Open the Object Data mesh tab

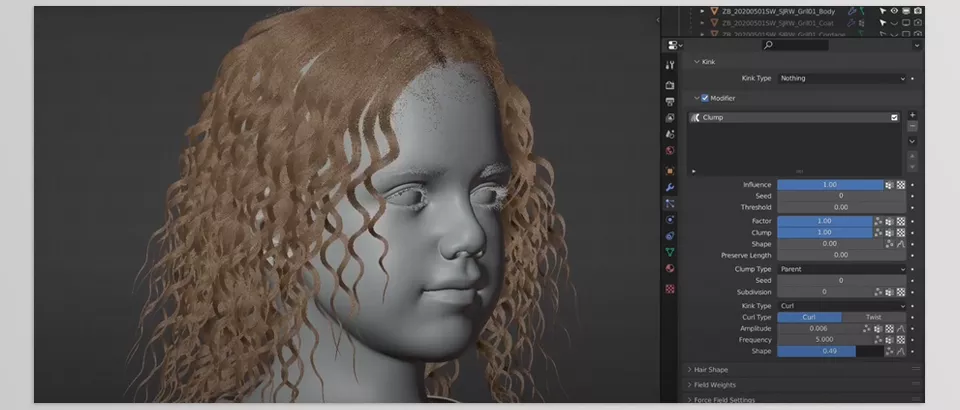[x=670, y=252]
